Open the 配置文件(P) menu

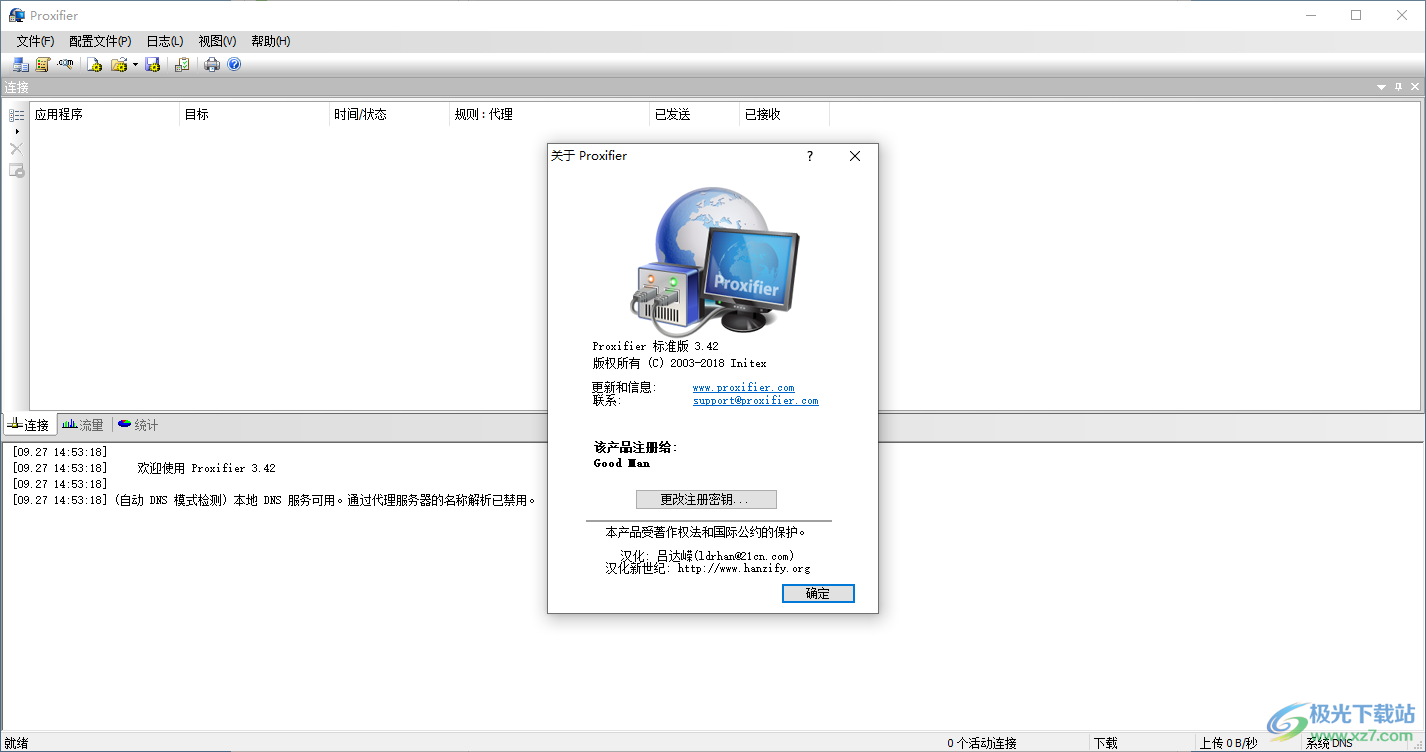pyautogui.click(x=100, y=41)
